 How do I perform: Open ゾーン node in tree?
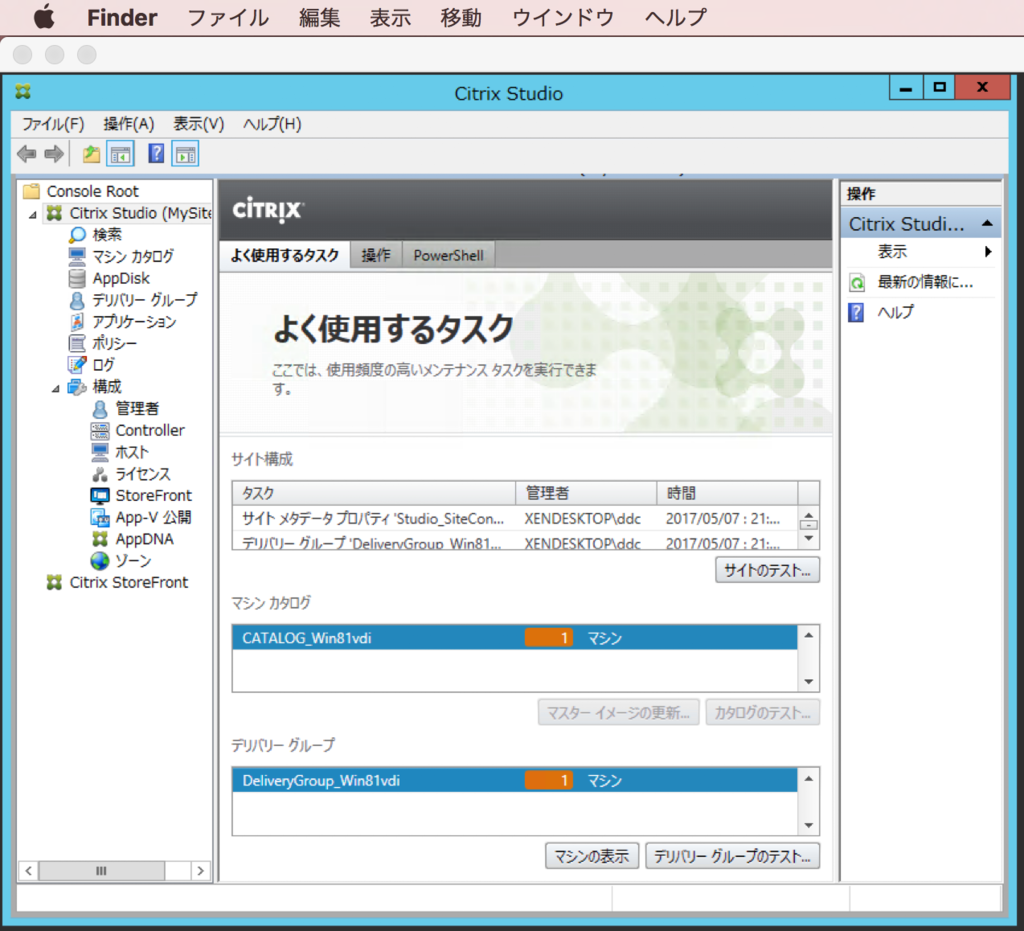click(x=133, y=561)
